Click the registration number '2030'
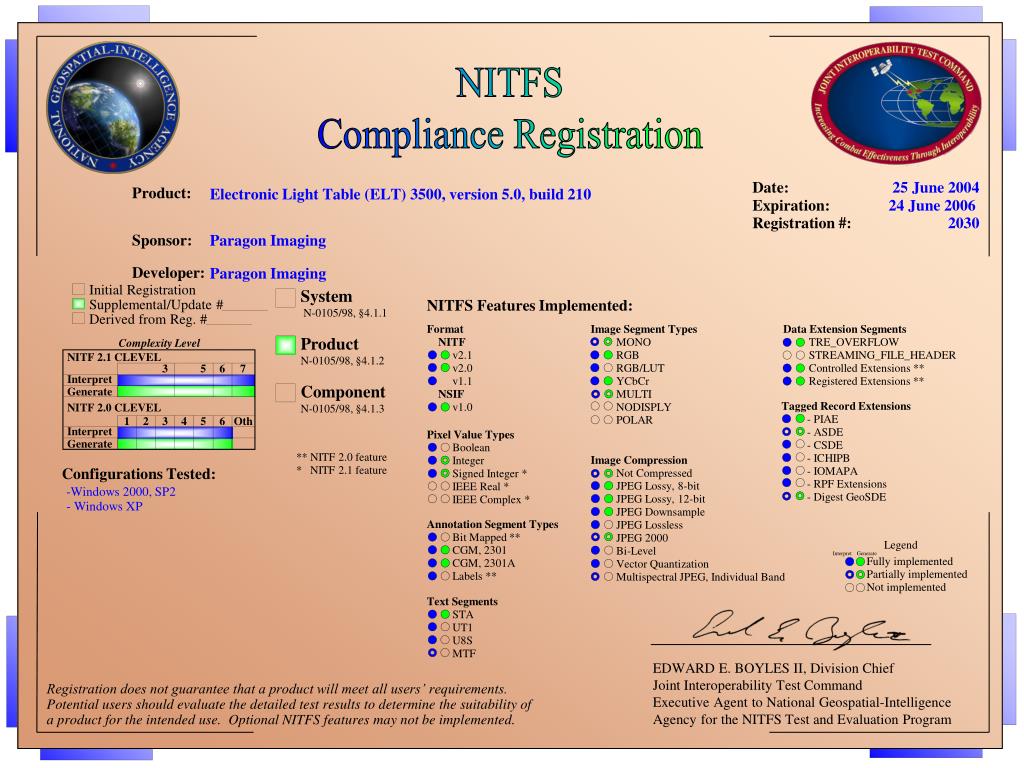Image resolution: width=1024 pixels, height=768 pixels. [x=963, y=223]
